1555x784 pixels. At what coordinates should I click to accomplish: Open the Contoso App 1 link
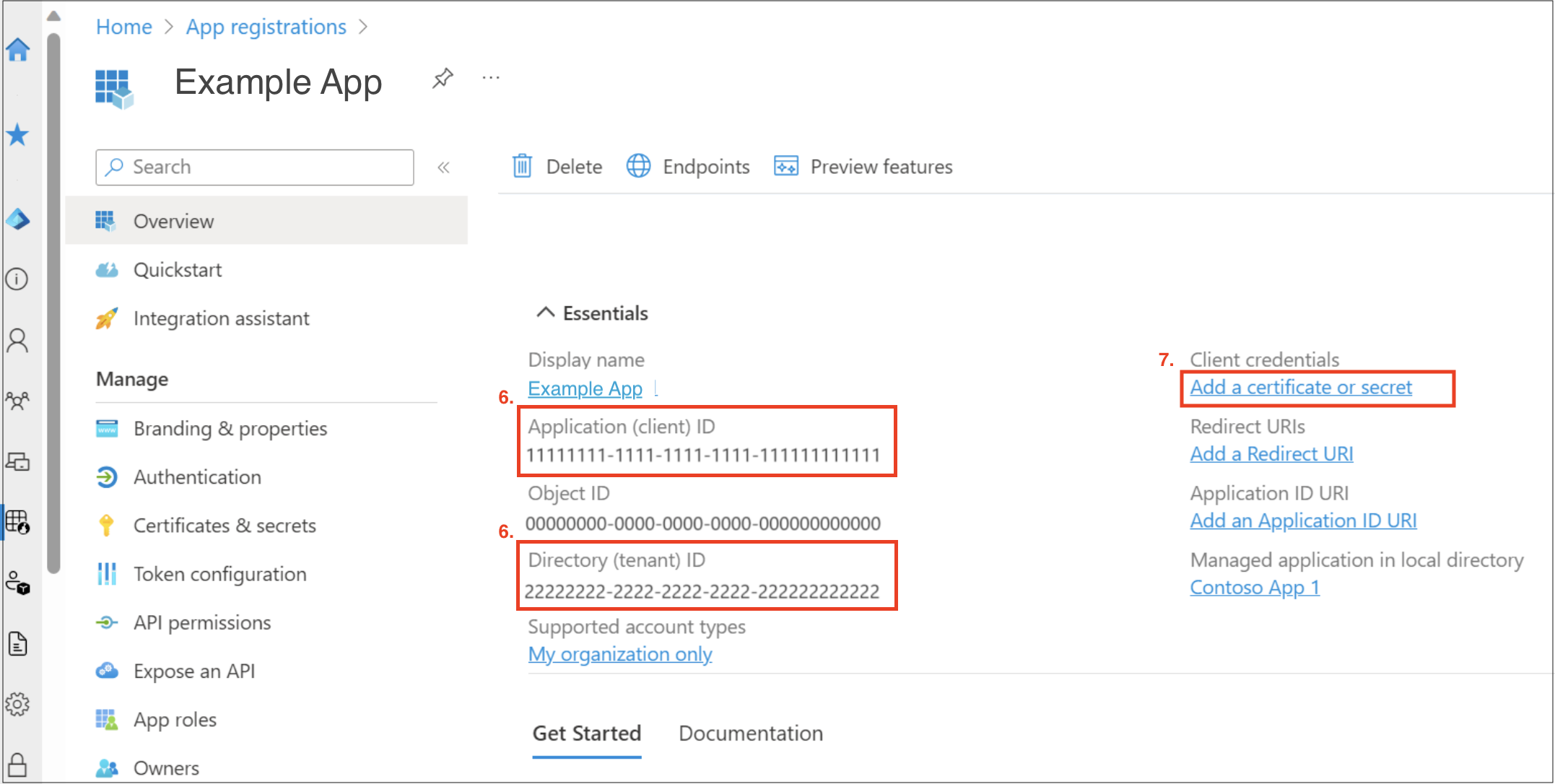tap(1254, 587)
